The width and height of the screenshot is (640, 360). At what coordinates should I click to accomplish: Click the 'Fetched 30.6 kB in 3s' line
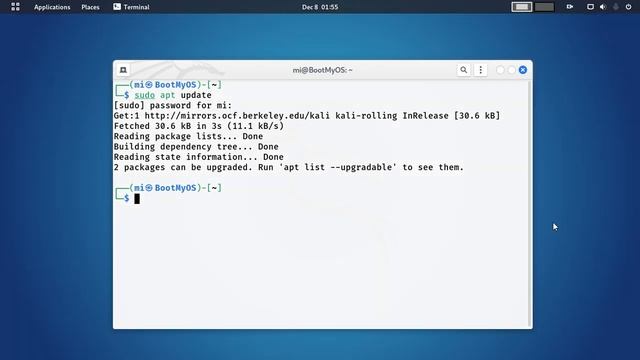coord(199,126)
